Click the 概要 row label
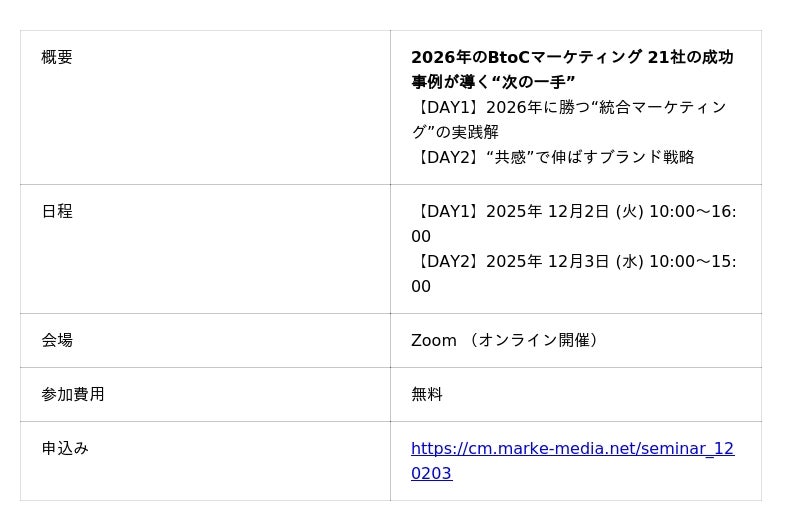 tap(57, 58)
